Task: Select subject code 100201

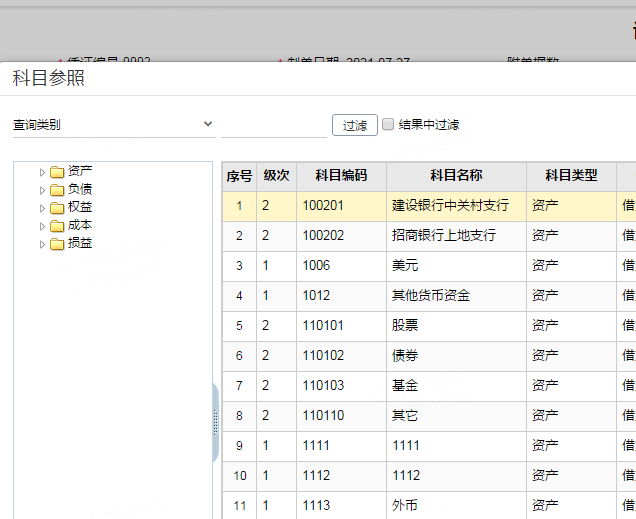Action: pos(323,206)
